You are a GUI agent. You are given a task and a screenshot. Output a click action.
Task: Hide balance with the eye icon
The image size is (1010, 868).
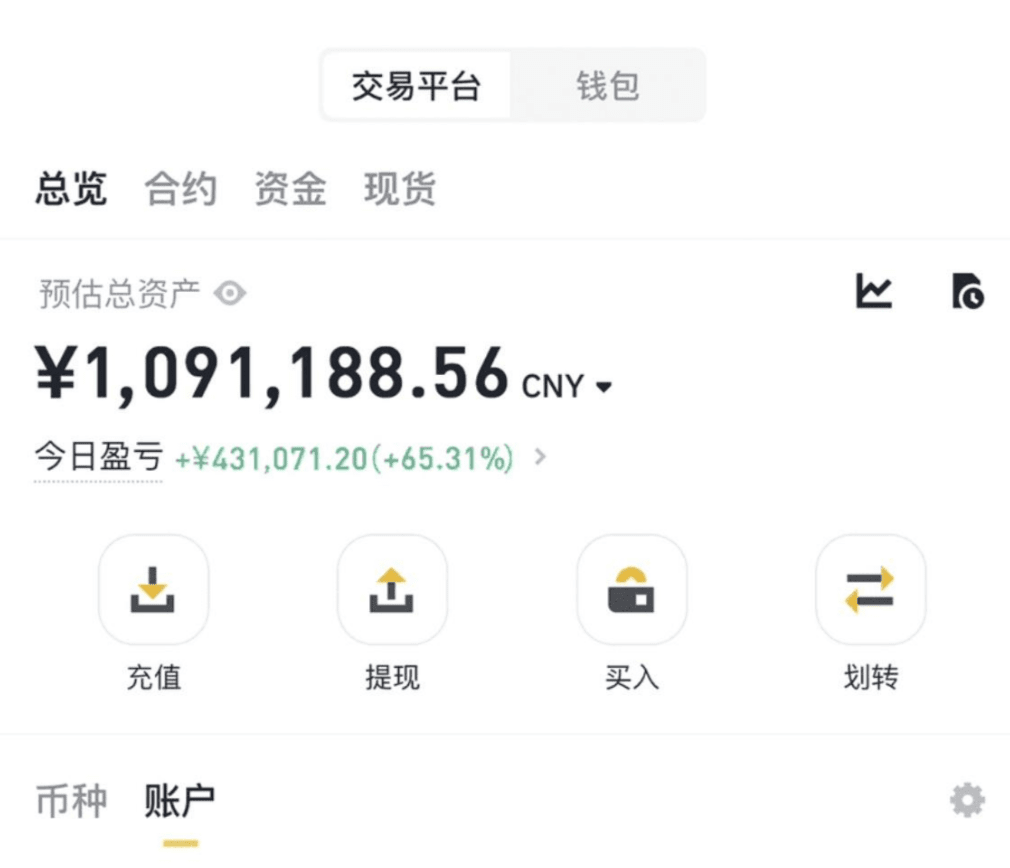click(x=230, y=294)
